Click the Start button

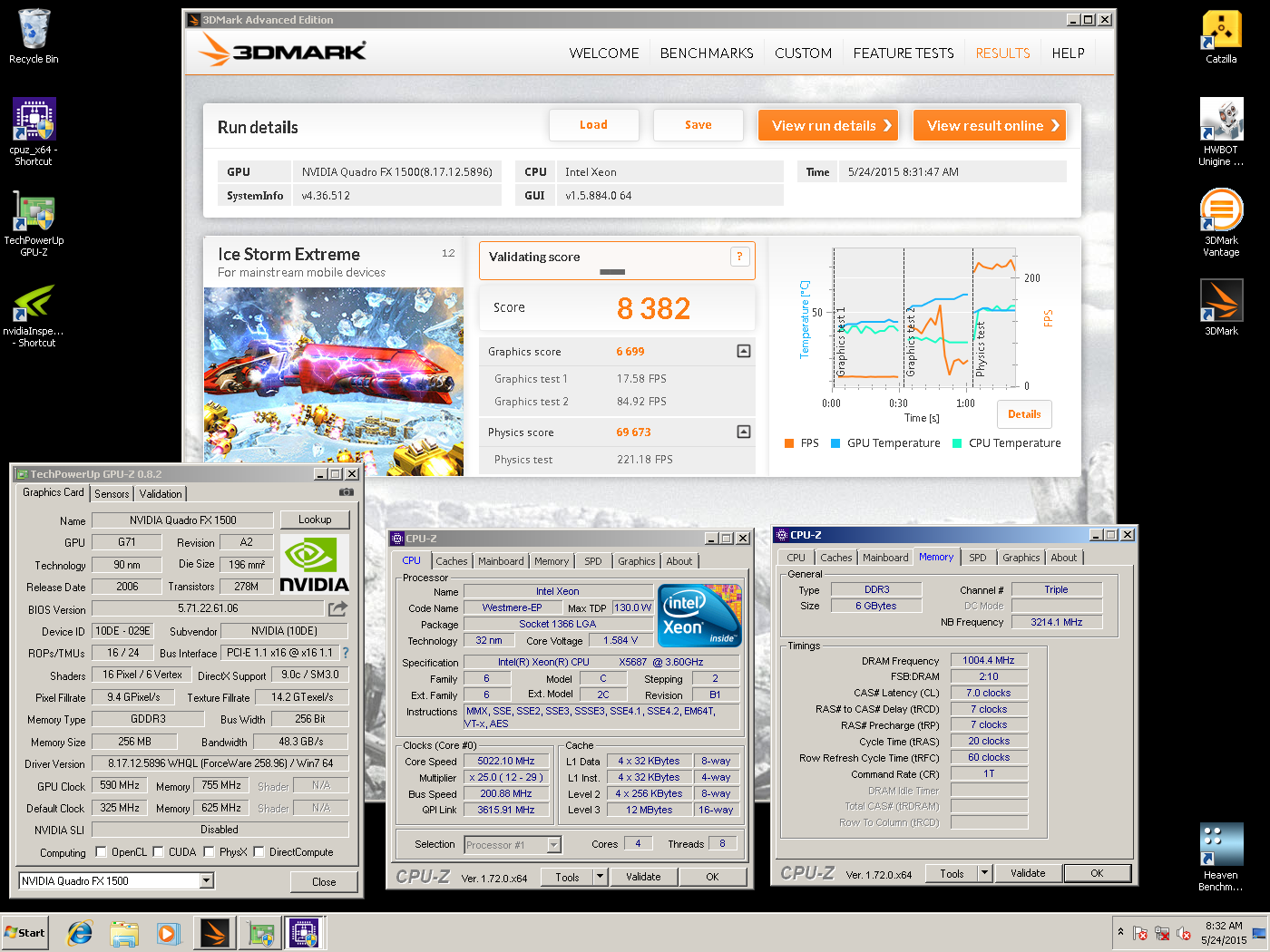(x=24, y=933)
